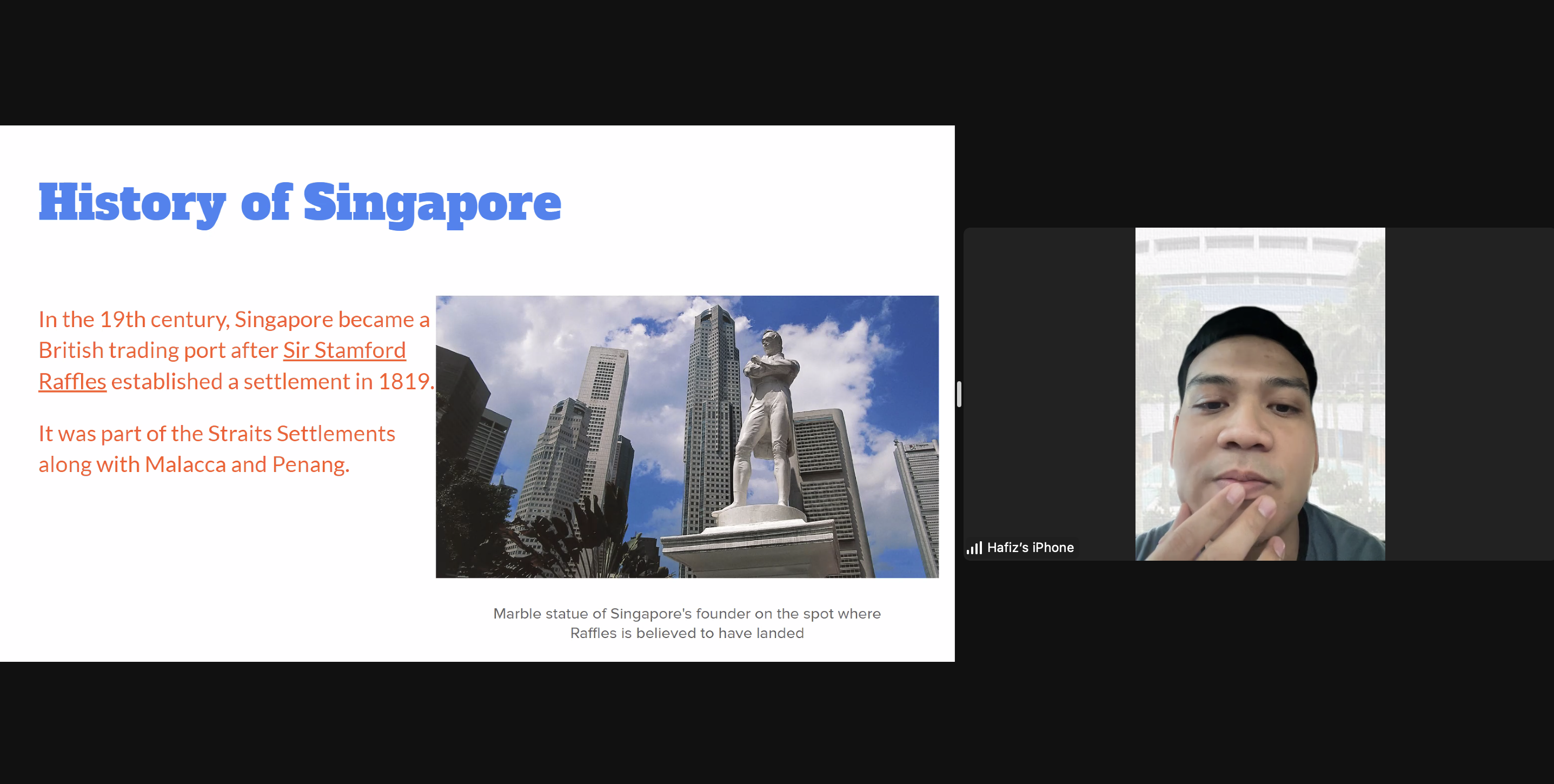This screenshot has width=1554, height=784.
Task: Click the paragraph 'It was part of the Straits Settlements'
Action: pos(217,434)
